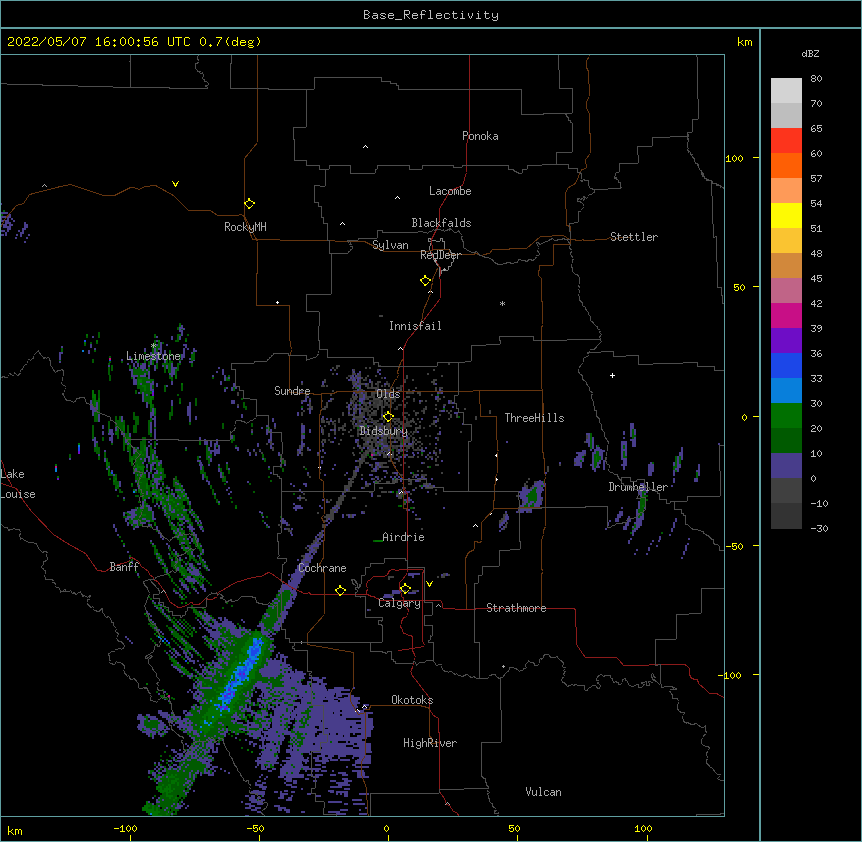Screen dimensions: 862x842
Task: Pick the magenta swatch in the dBZ legend
Action: (x=786, y=315)
